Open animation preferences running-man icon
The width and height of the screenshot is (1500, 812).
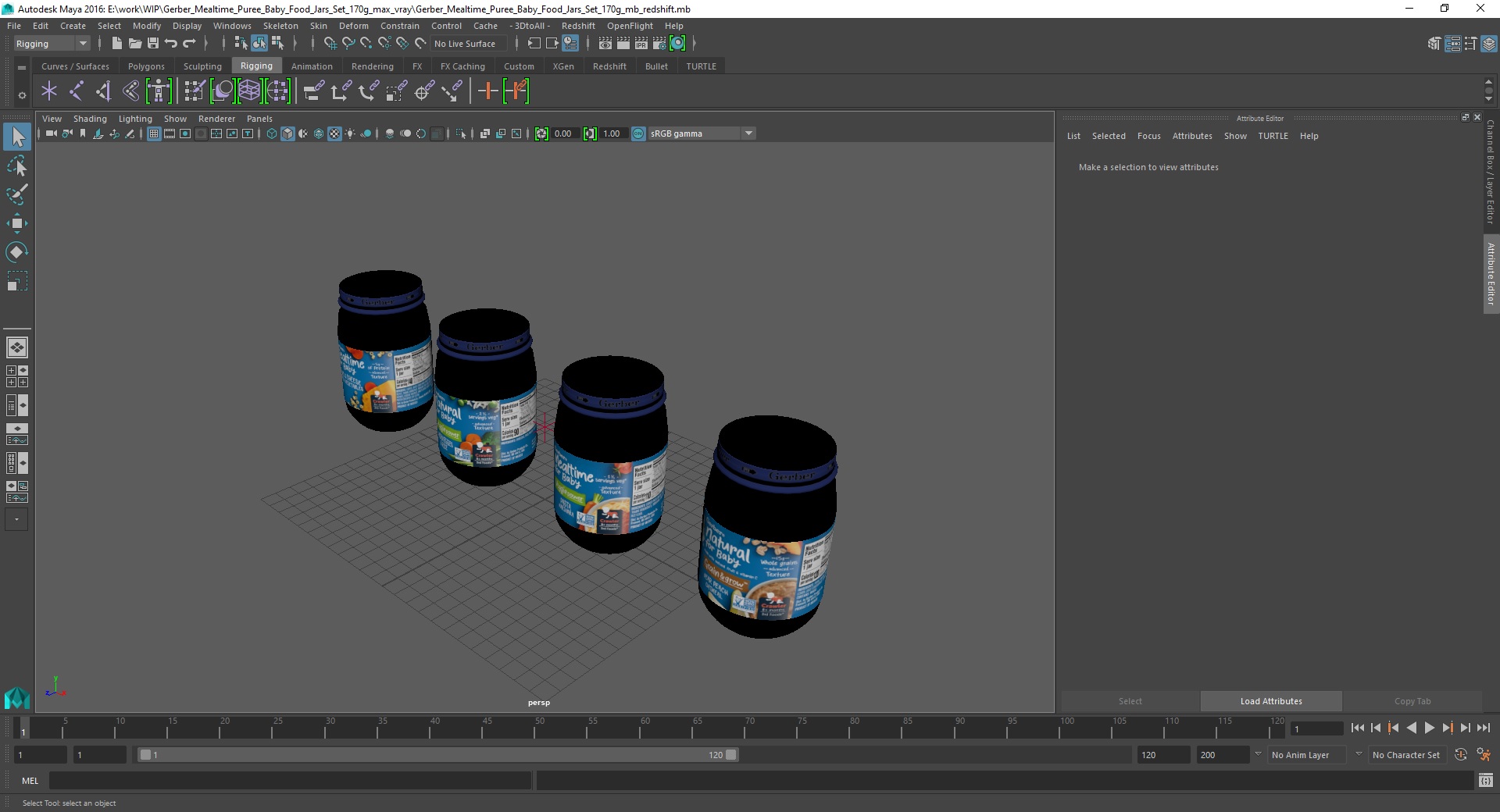click(x=1484, y=755)
